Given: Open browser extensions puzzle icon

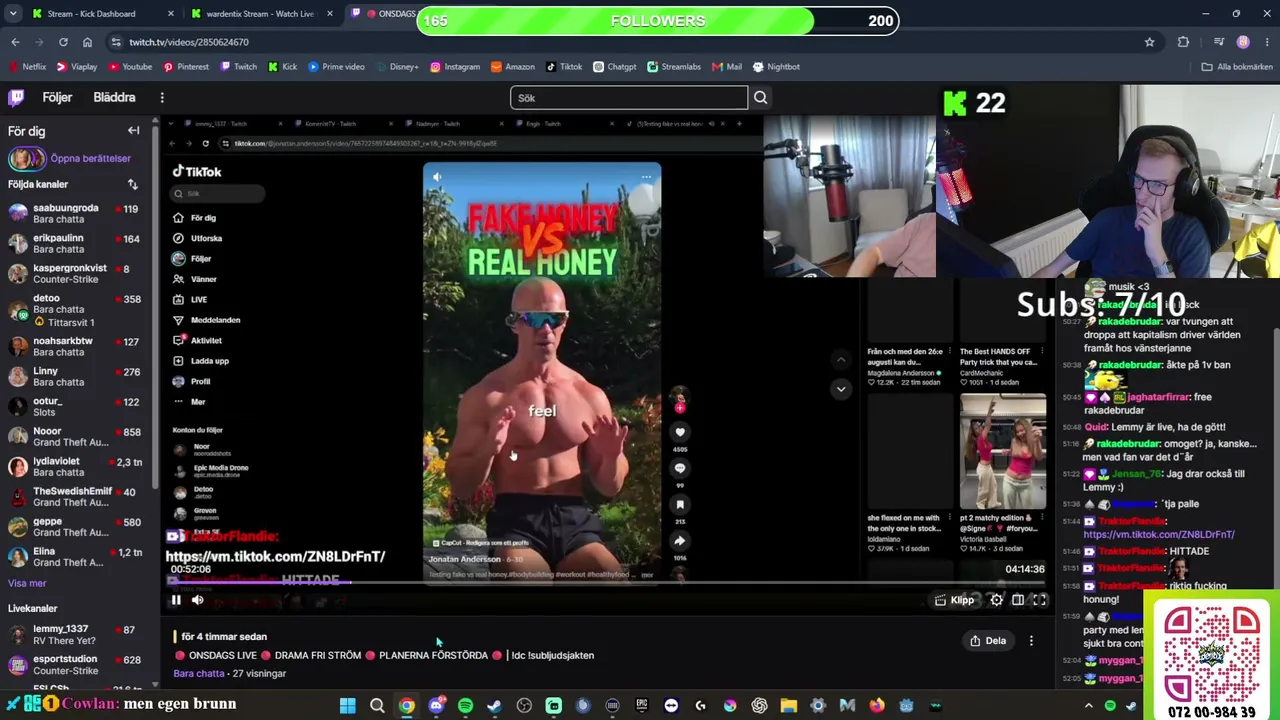Looking at the screenshot, I should click(1184, 42).
